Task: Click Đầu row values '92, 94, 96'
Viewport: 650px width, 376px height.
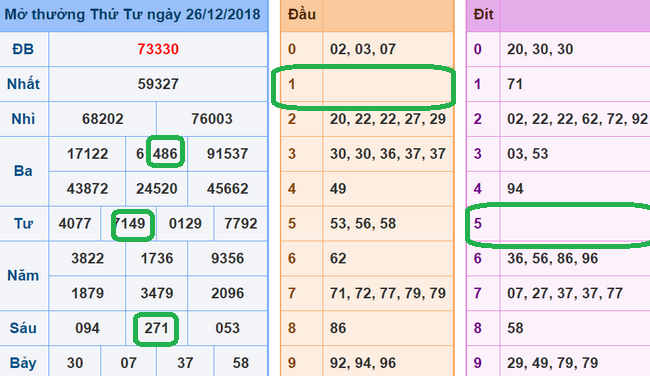Action: [363, 363]
